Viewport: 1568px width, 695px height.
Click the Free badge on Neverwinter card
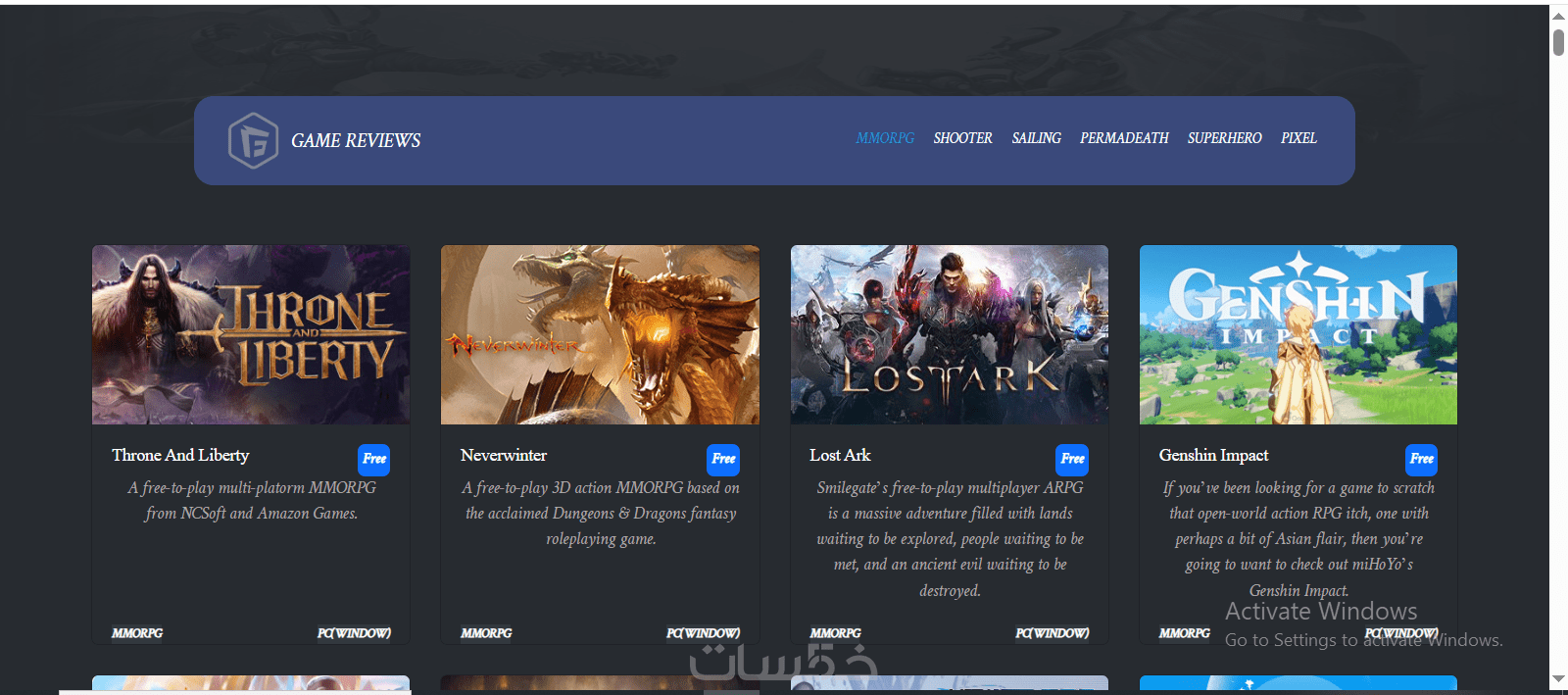723,459
